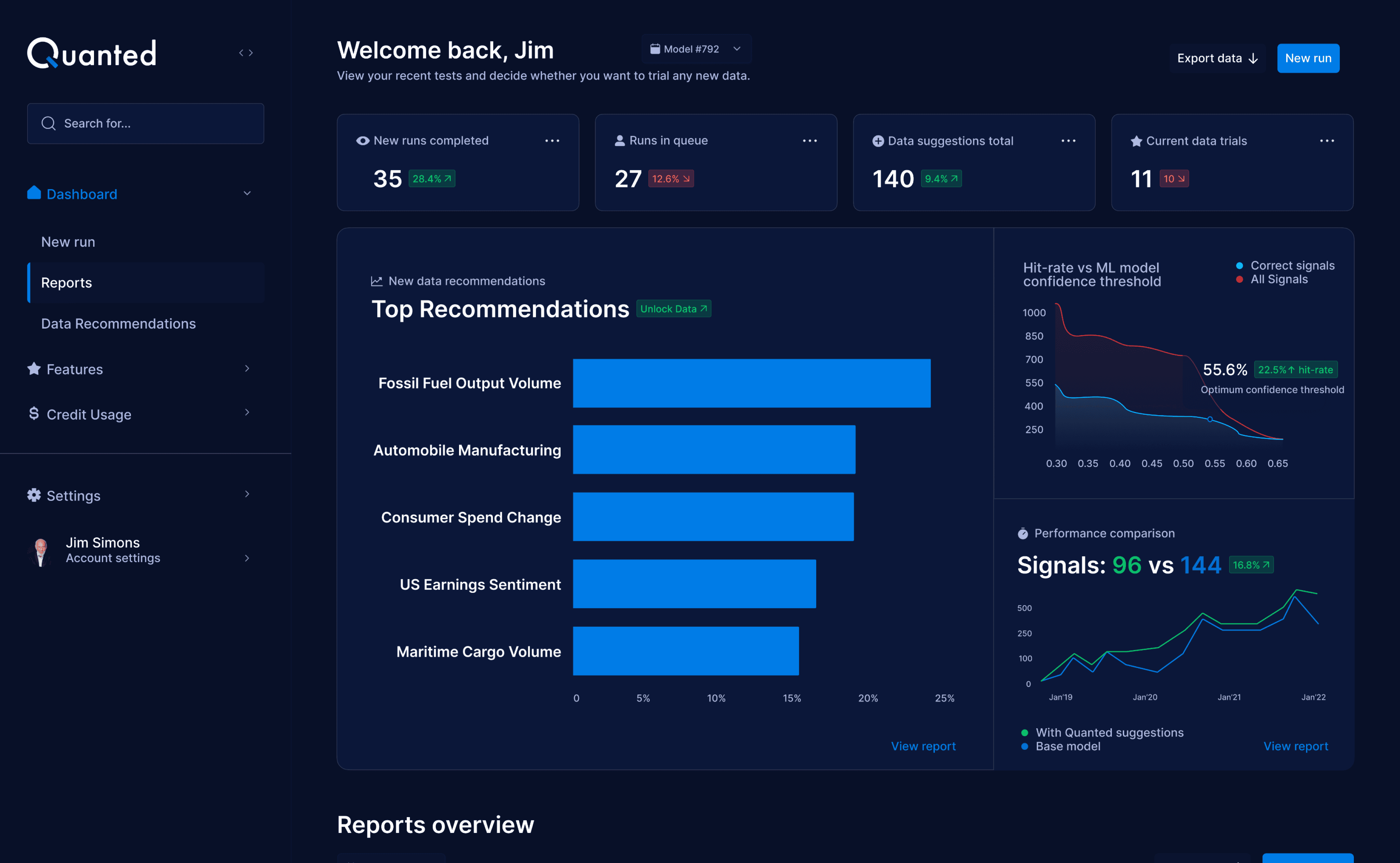
Task: Click the blue New run button
Action: (x=1308, y=58)
